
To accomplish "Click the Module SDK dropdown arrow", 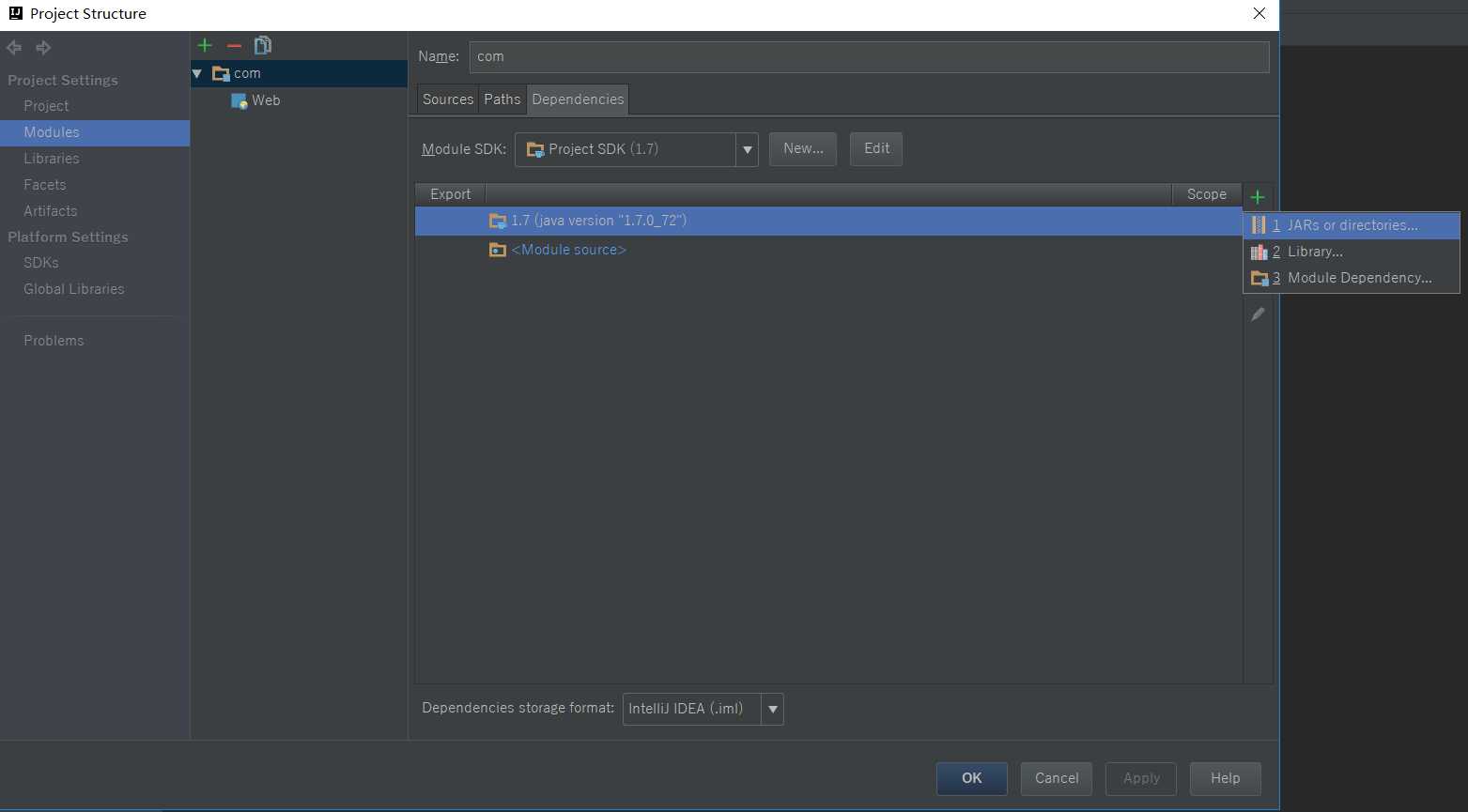I will tap(748, 149).
